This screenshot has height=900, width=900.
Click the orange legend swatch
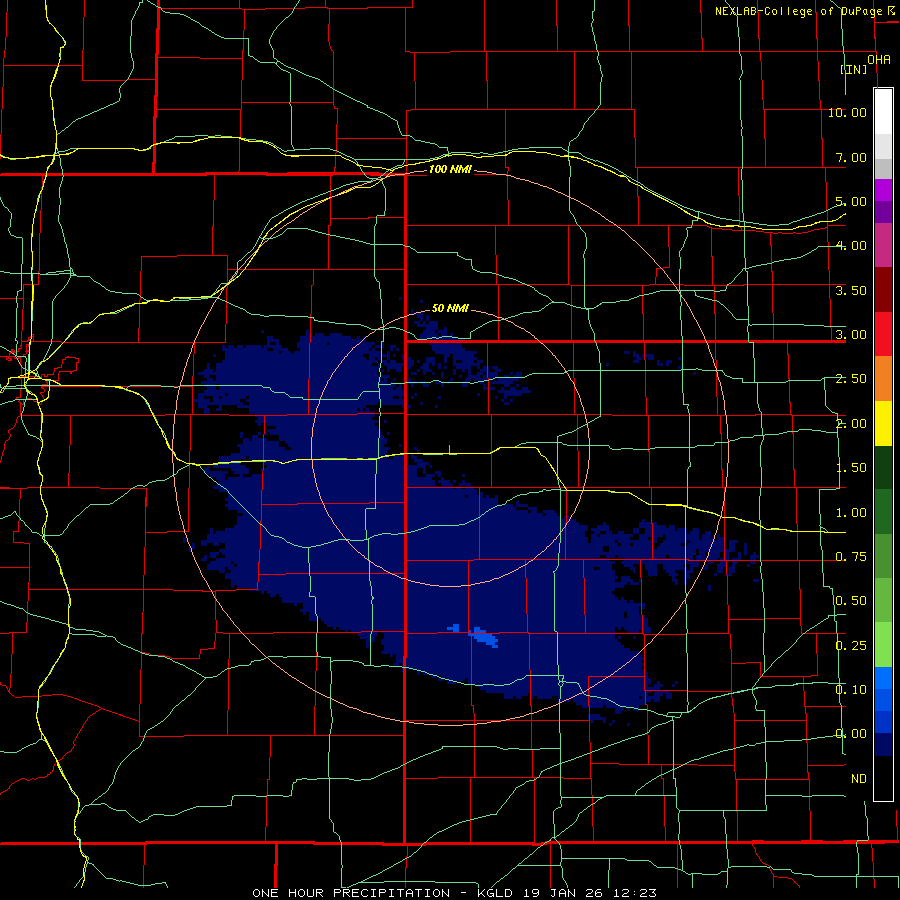pos(883,378)
